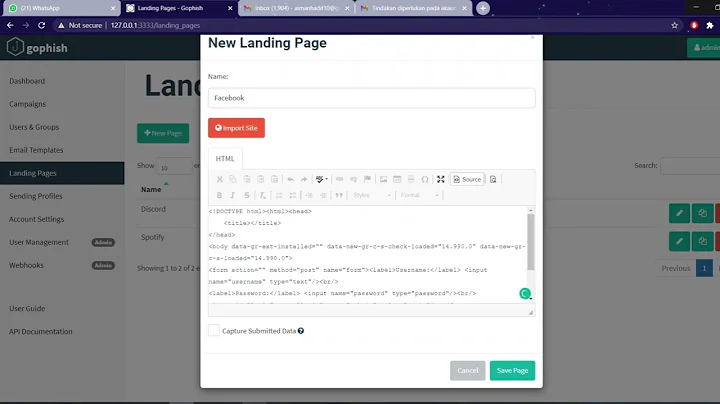Click the gophish logo
The height and width of the screenshot is (404, 720).
pyautogui.click(x=38, y=47)
